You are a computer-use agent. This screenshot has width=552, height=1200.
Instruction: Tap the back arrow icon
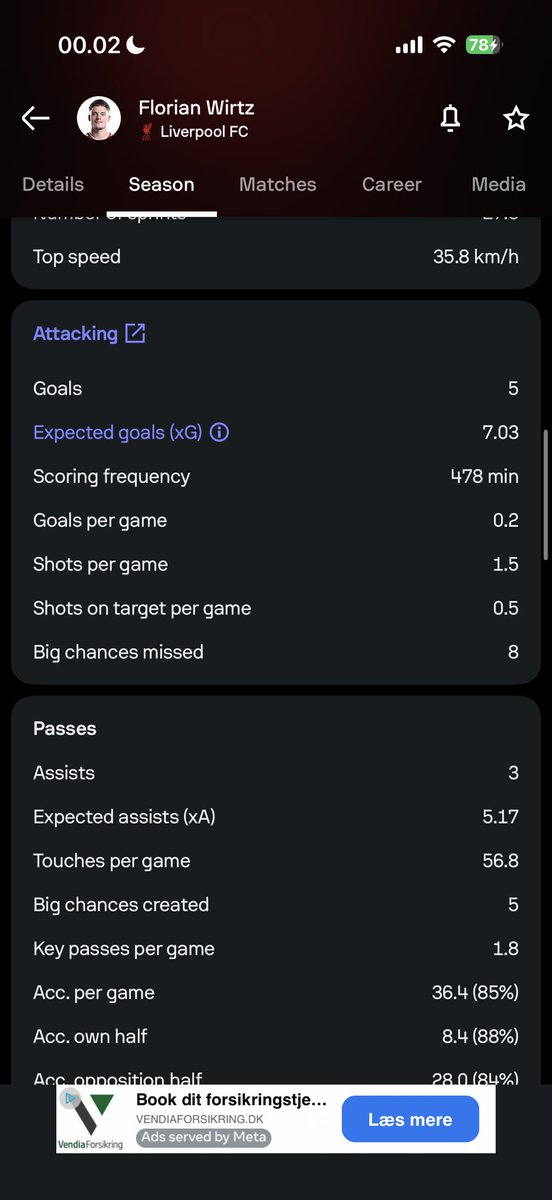tap(35, 118)
